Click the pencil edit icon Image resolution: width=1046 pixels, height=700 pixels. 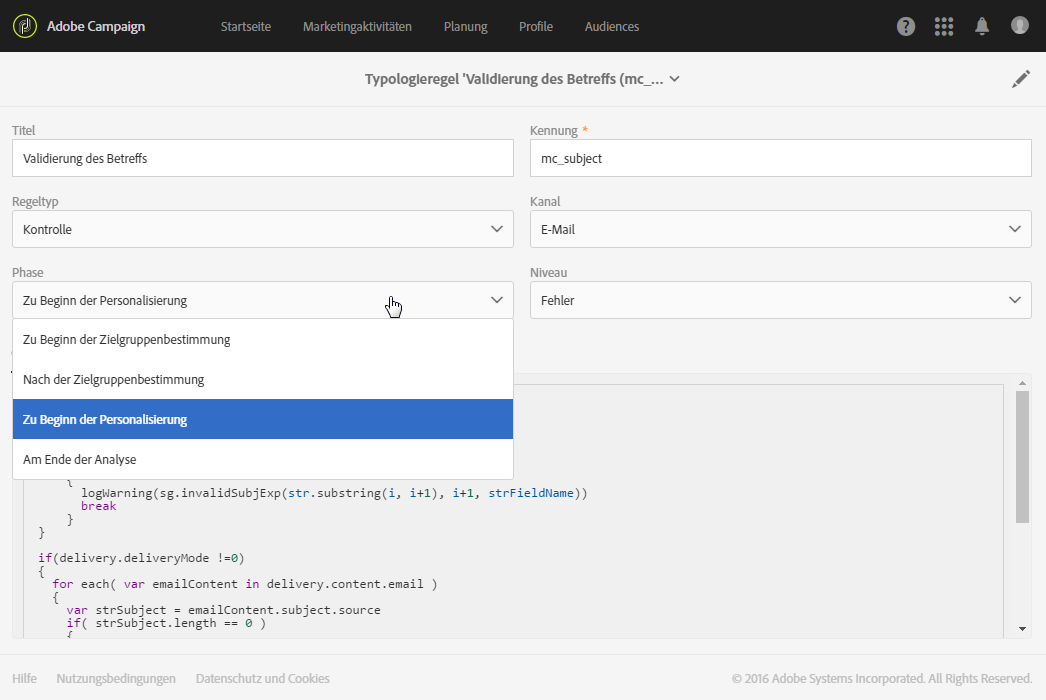1020,80
